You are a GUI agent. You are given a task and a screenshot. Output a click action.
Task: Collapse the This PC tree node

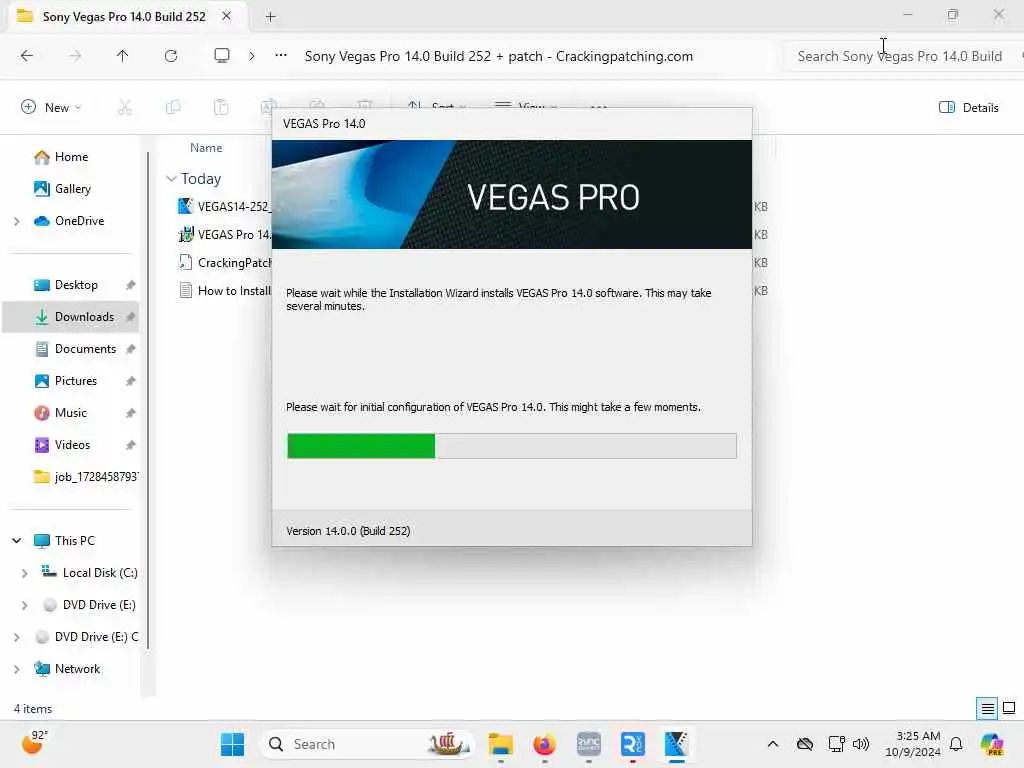(x=16, y=541)
